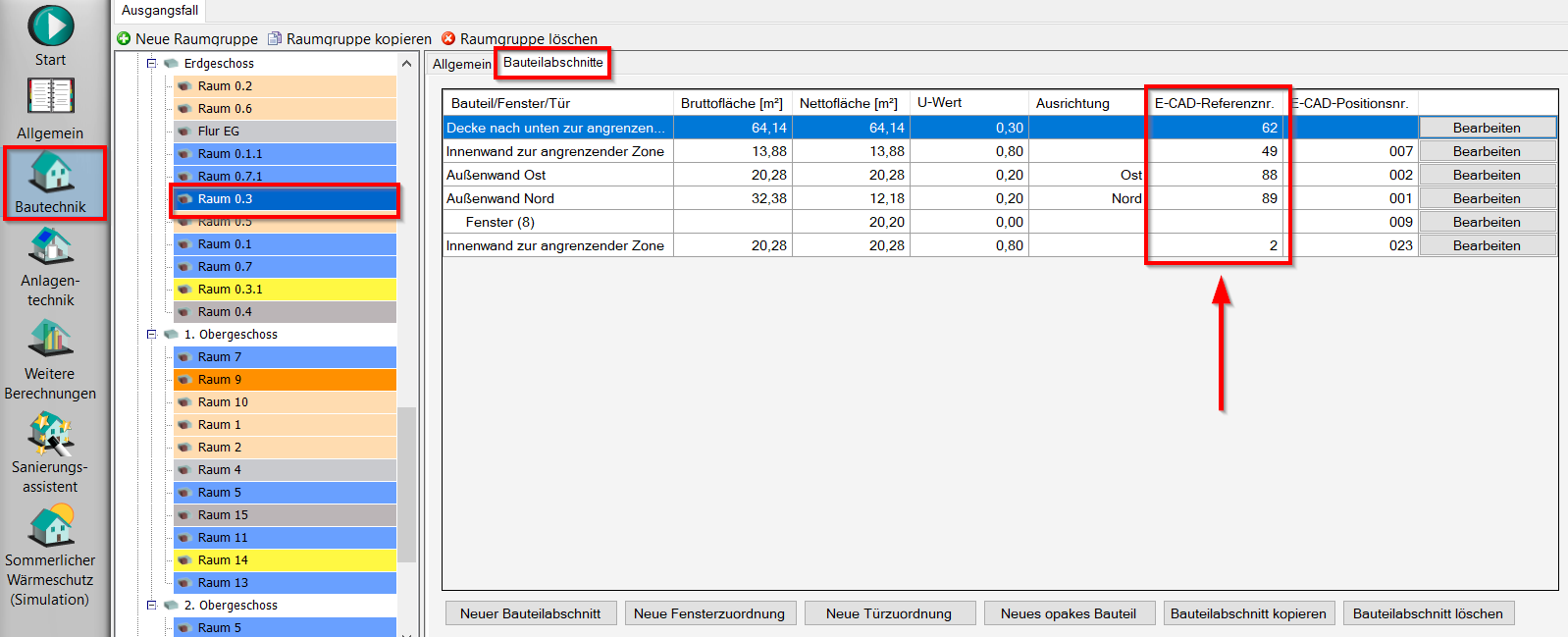Switch to the Allgemein tab
This screenshot has width=1568, height=637.
point(461,64)
